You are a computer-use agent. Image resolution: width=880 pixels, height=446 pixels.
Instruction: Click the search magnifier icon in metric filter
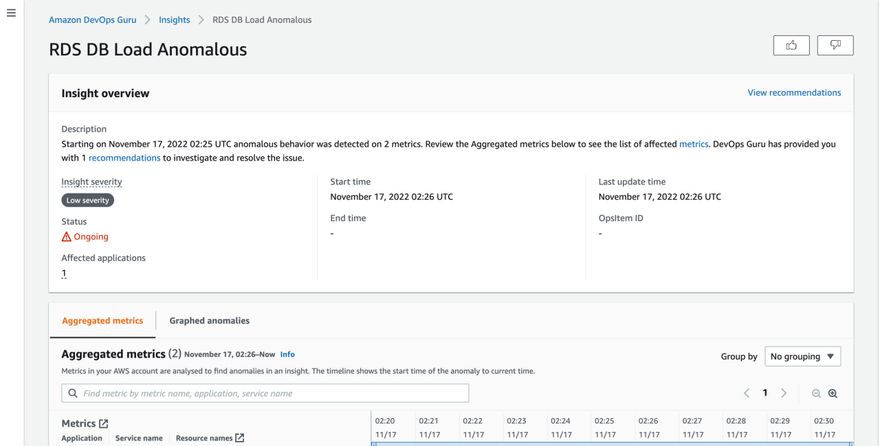click(73, 393)
